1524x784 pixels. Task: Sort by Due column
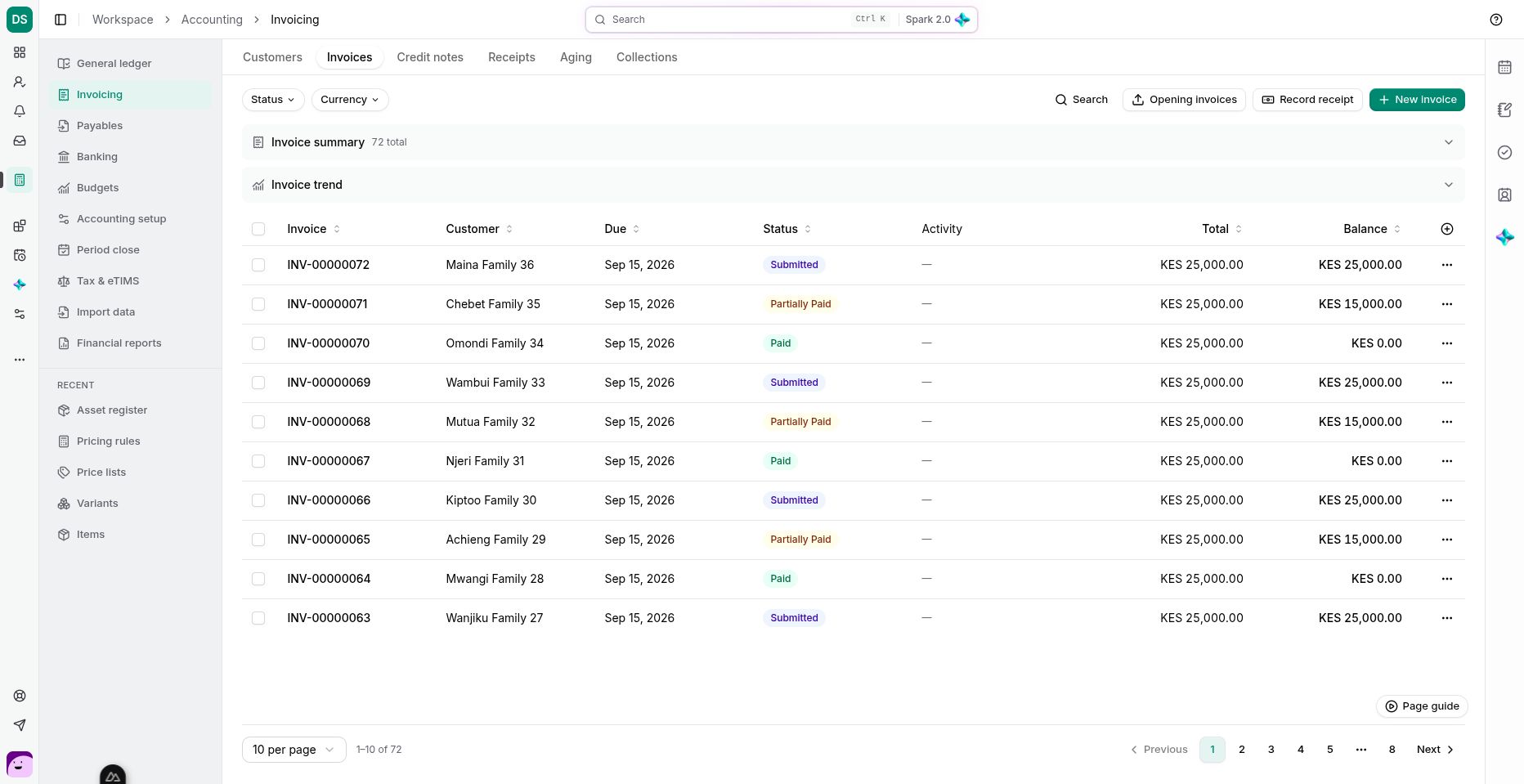(x=621, y=229)
